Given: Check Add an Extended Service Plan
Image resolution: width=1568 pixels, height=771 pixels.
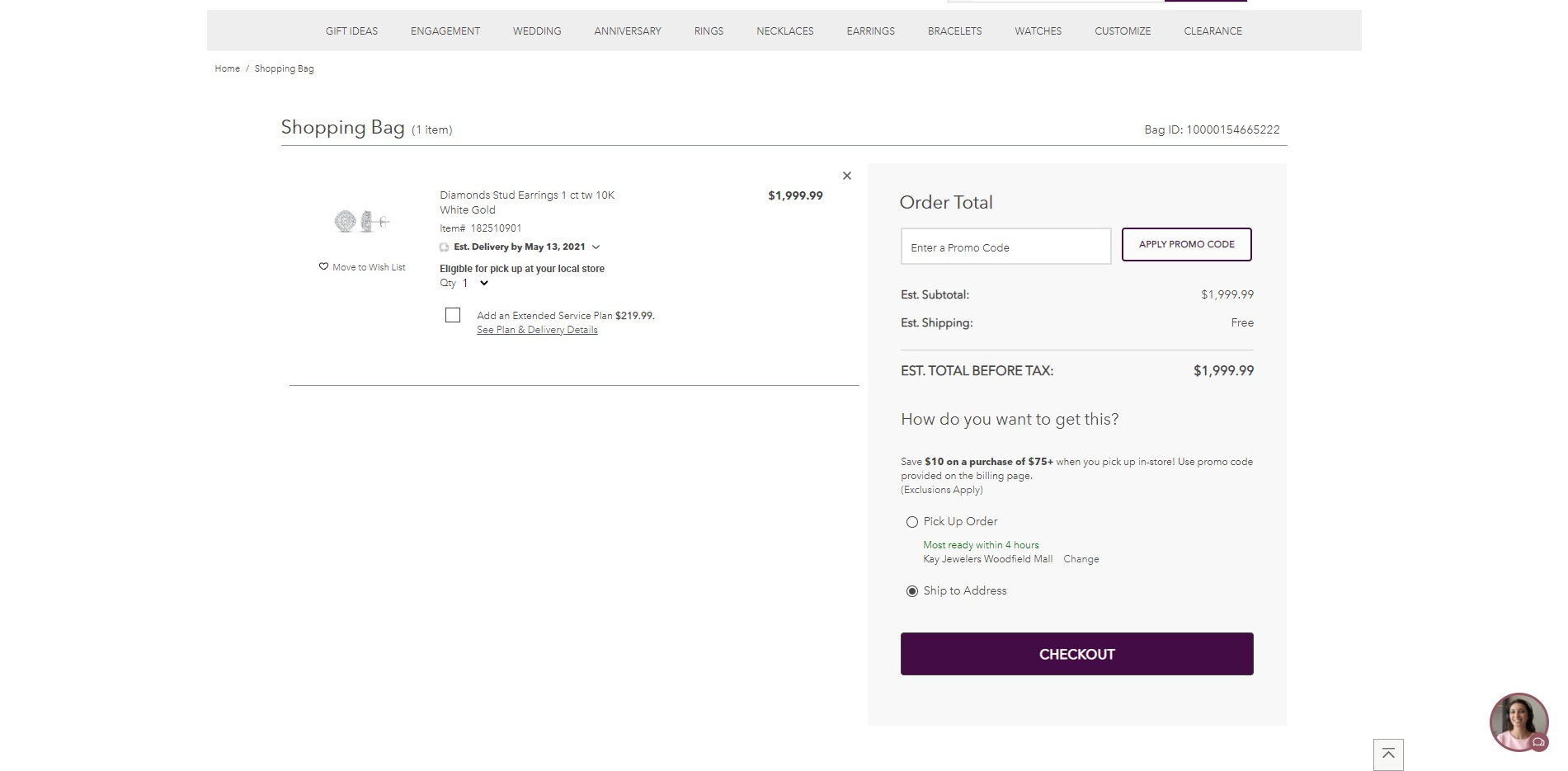Looking at the screenshot, I should pos(452,315).
